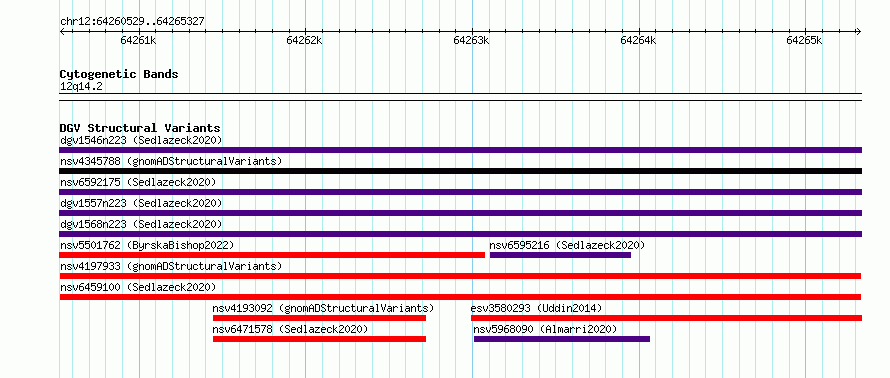Click the chr12:64260529..64265327 coordinate label
890x378 pixels.
pyautogui.click(x=132, y=22)
